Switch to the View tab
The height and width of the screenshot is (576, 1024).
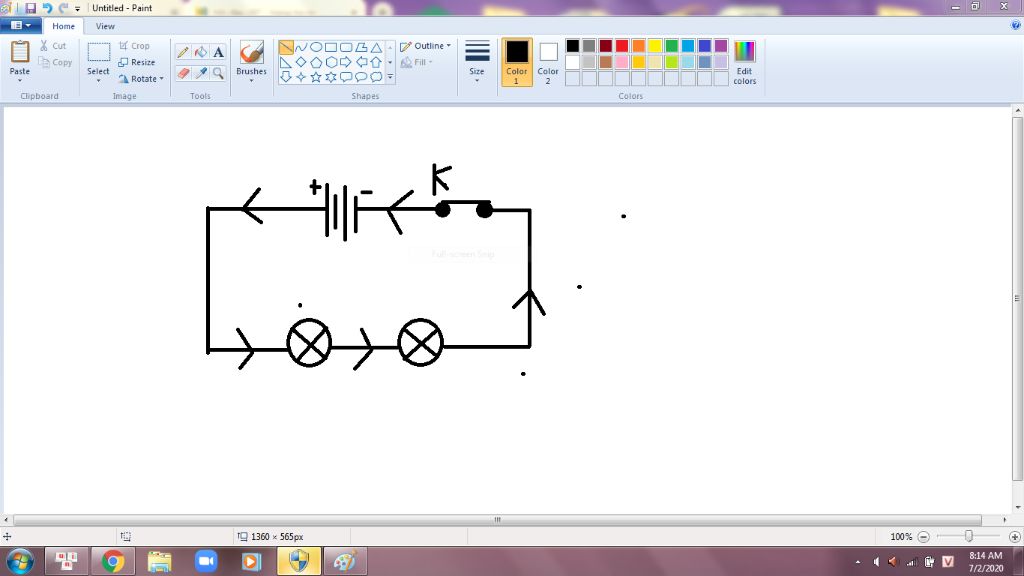[x=105, y=26]
